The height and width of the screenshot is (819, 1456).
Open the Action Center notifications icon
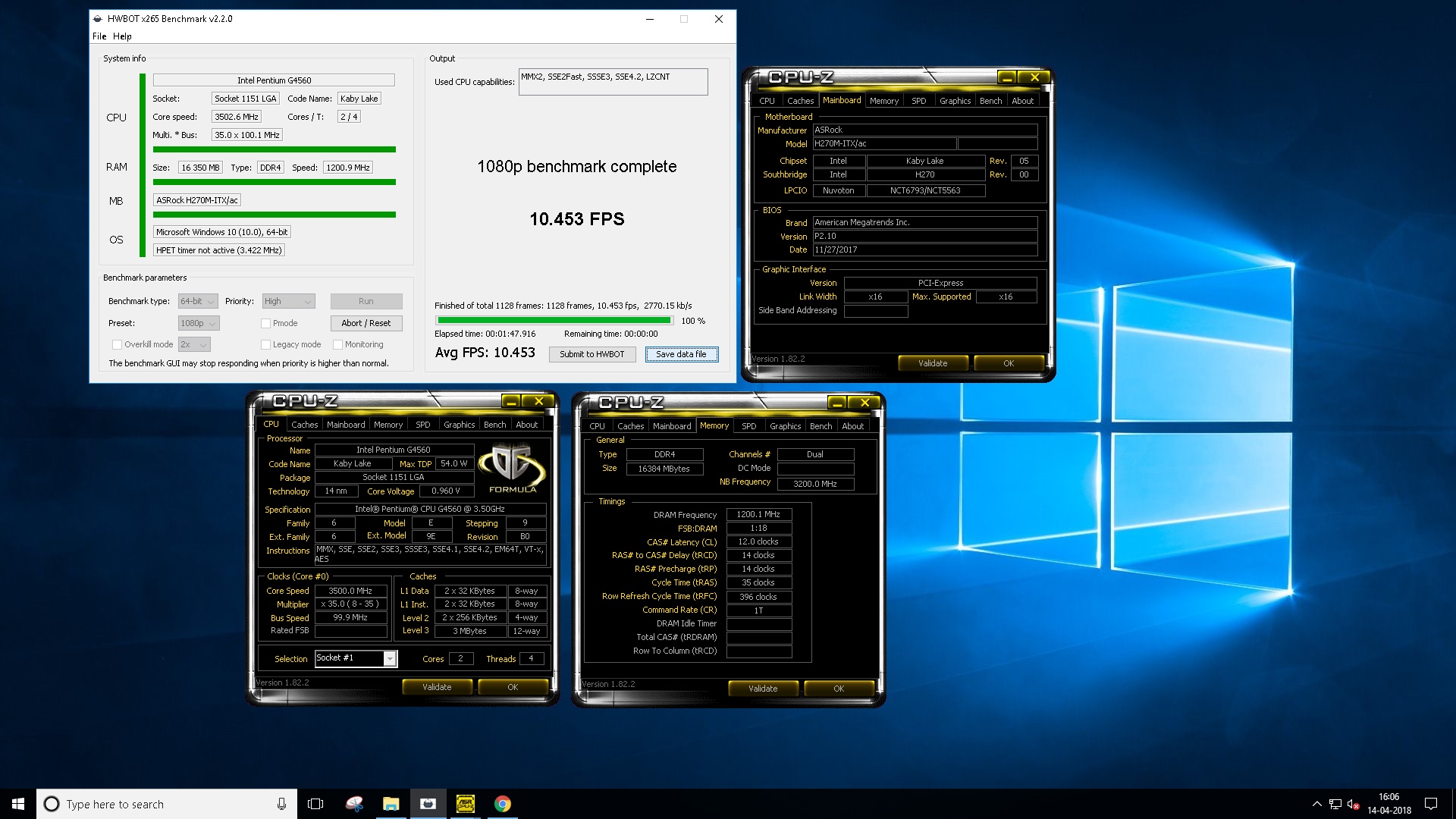(1431, 804)
